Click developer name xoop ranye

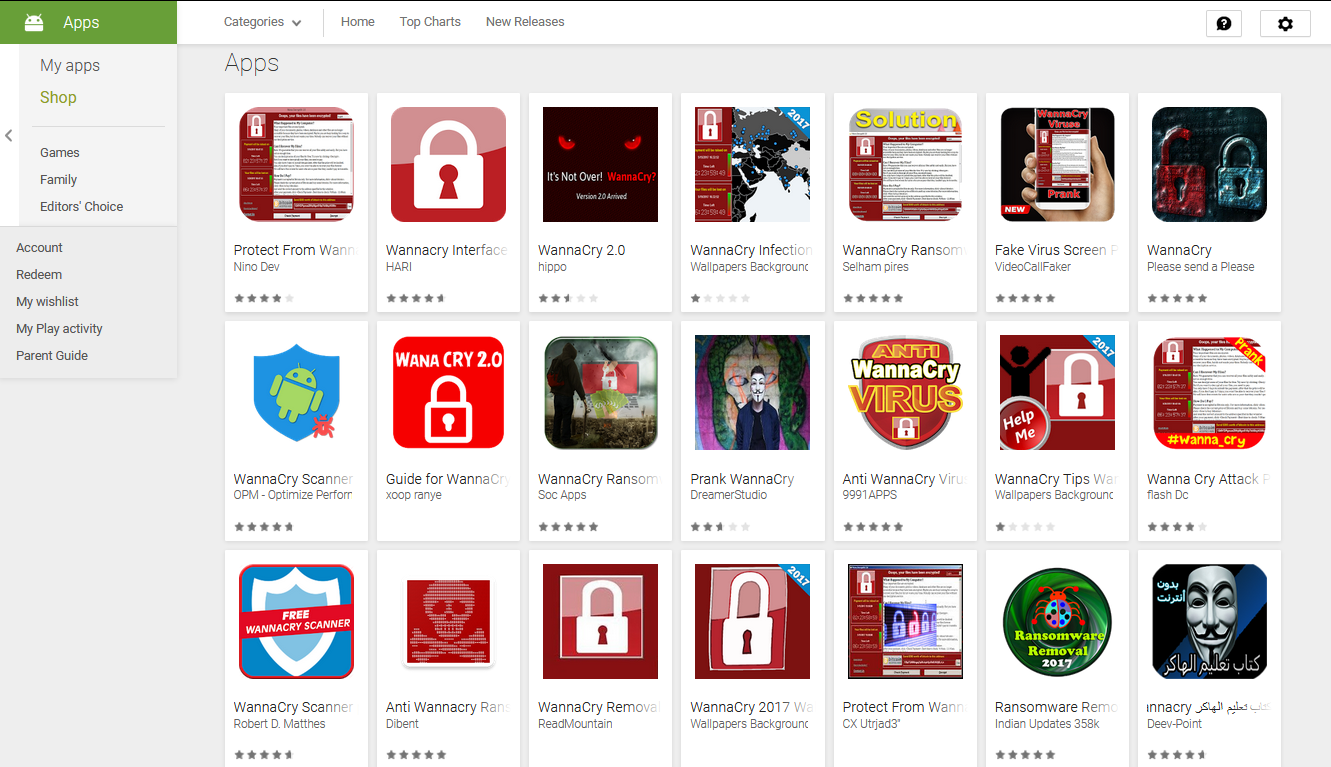tap(414, 495)
